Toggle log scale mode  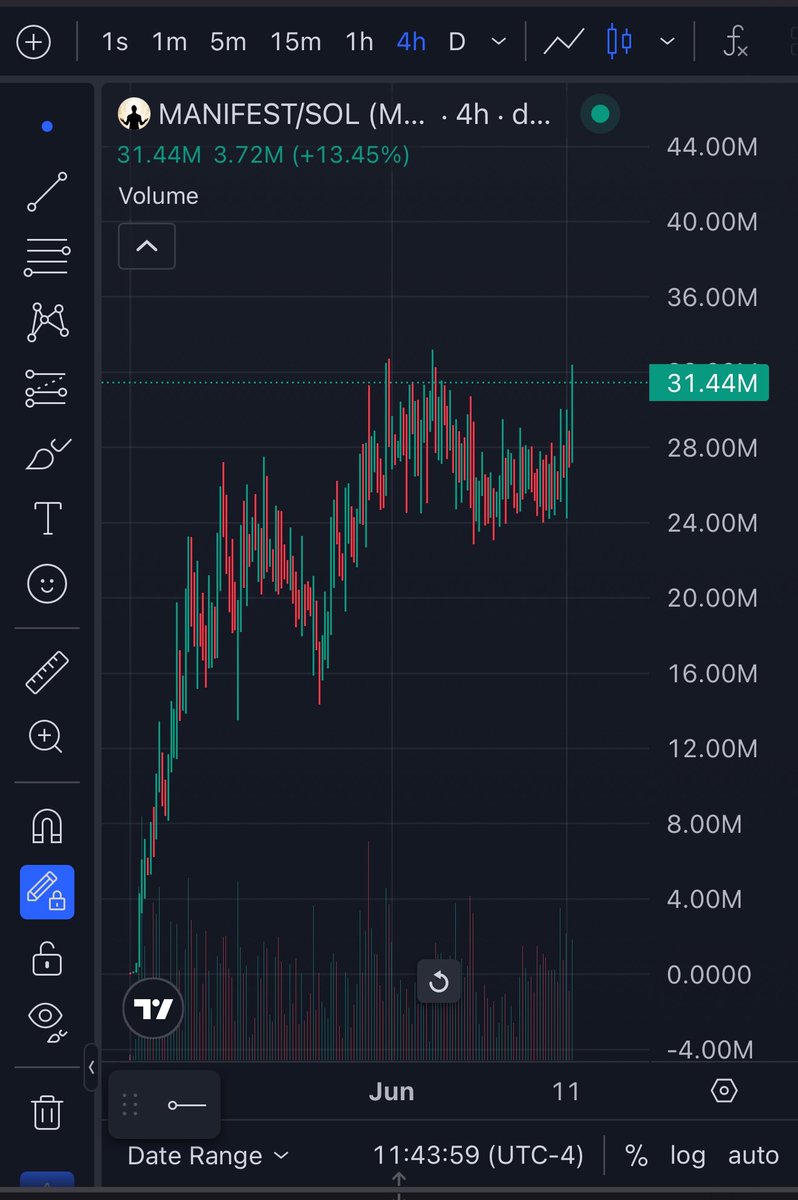(688, 1156)
